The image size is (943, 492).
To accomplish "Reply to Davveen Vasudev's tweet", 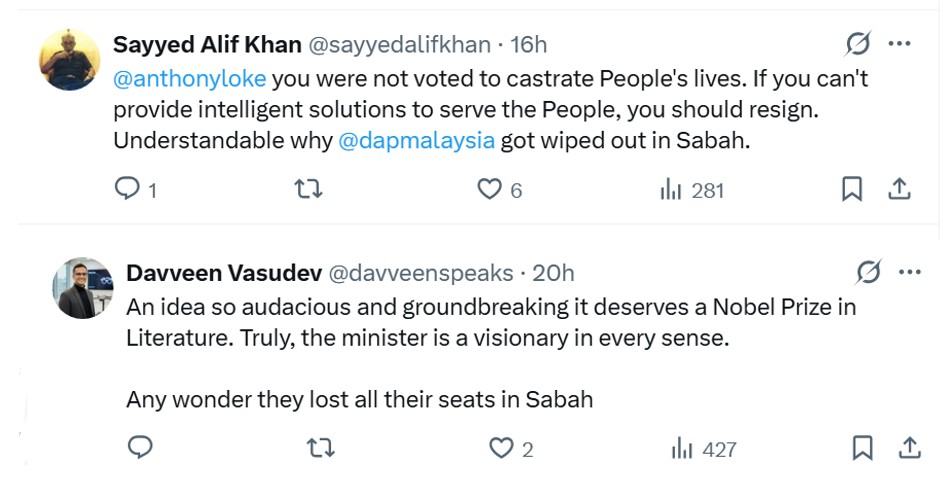I will click(x=140, y=448).
